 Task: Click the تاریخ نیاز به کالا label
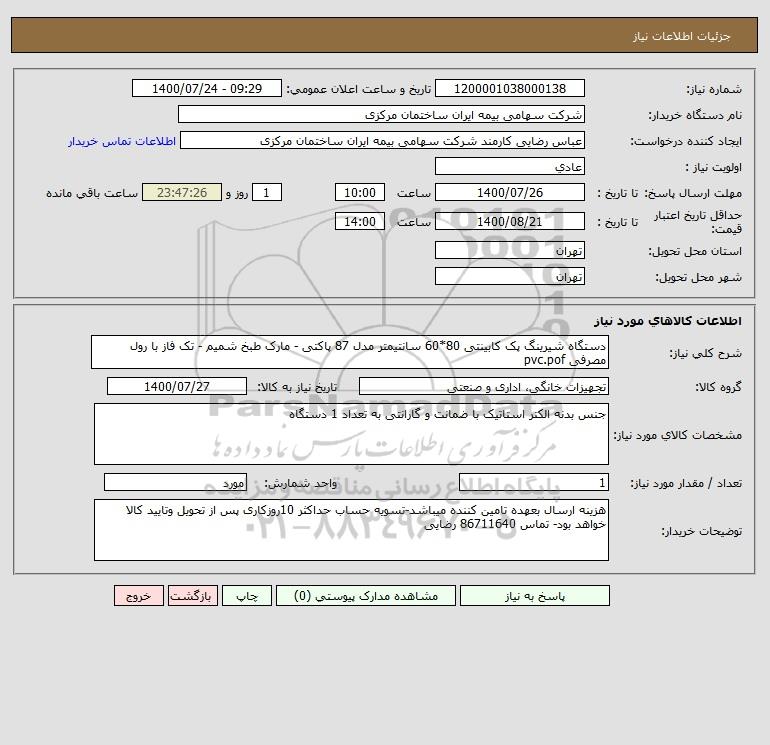point(298,387)
